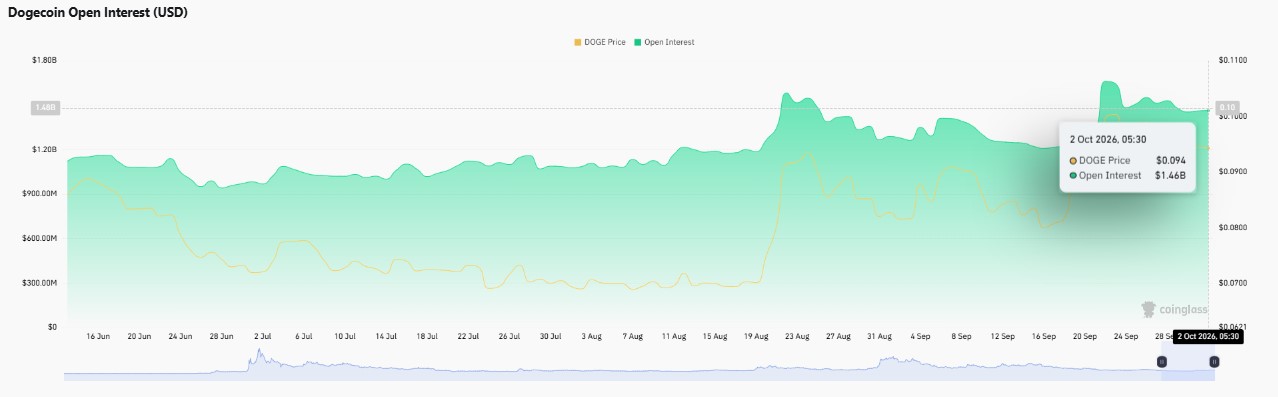Click the 1.48B left axis marker
The width and height of the screenshot is (1278, 397).
46,107
